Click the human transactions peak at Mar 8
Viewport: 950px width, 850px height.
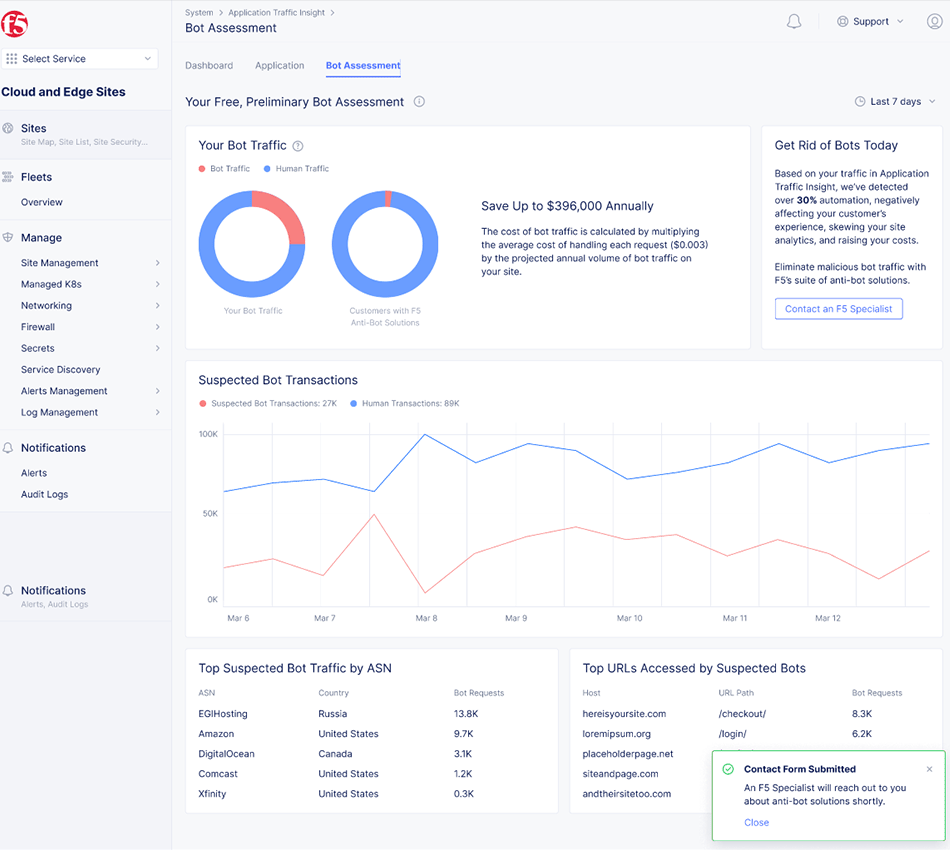point(425,434)
